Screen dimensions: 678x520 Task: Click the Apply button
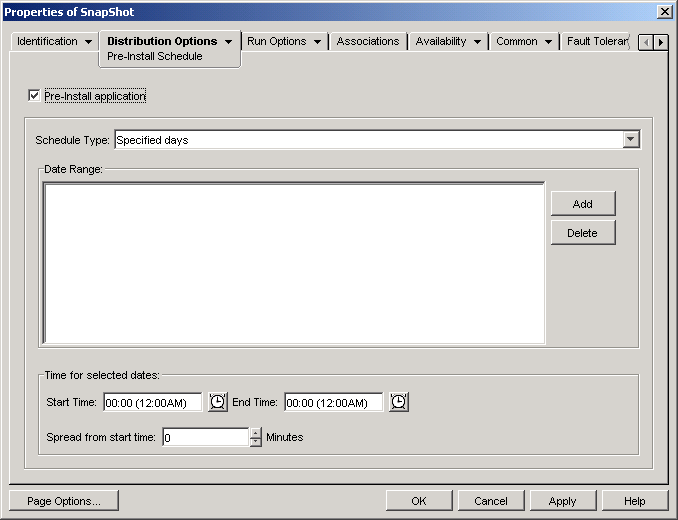pos(563,501)
